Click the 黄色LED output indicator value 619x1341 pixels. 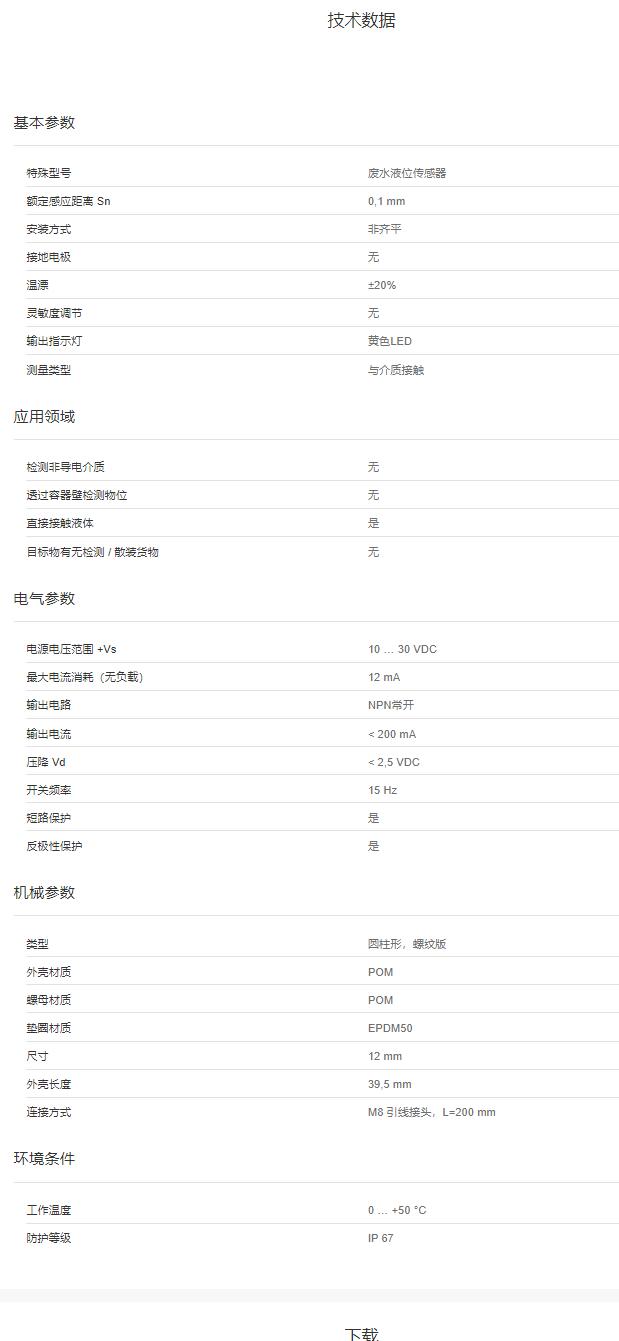pos(389,341)
